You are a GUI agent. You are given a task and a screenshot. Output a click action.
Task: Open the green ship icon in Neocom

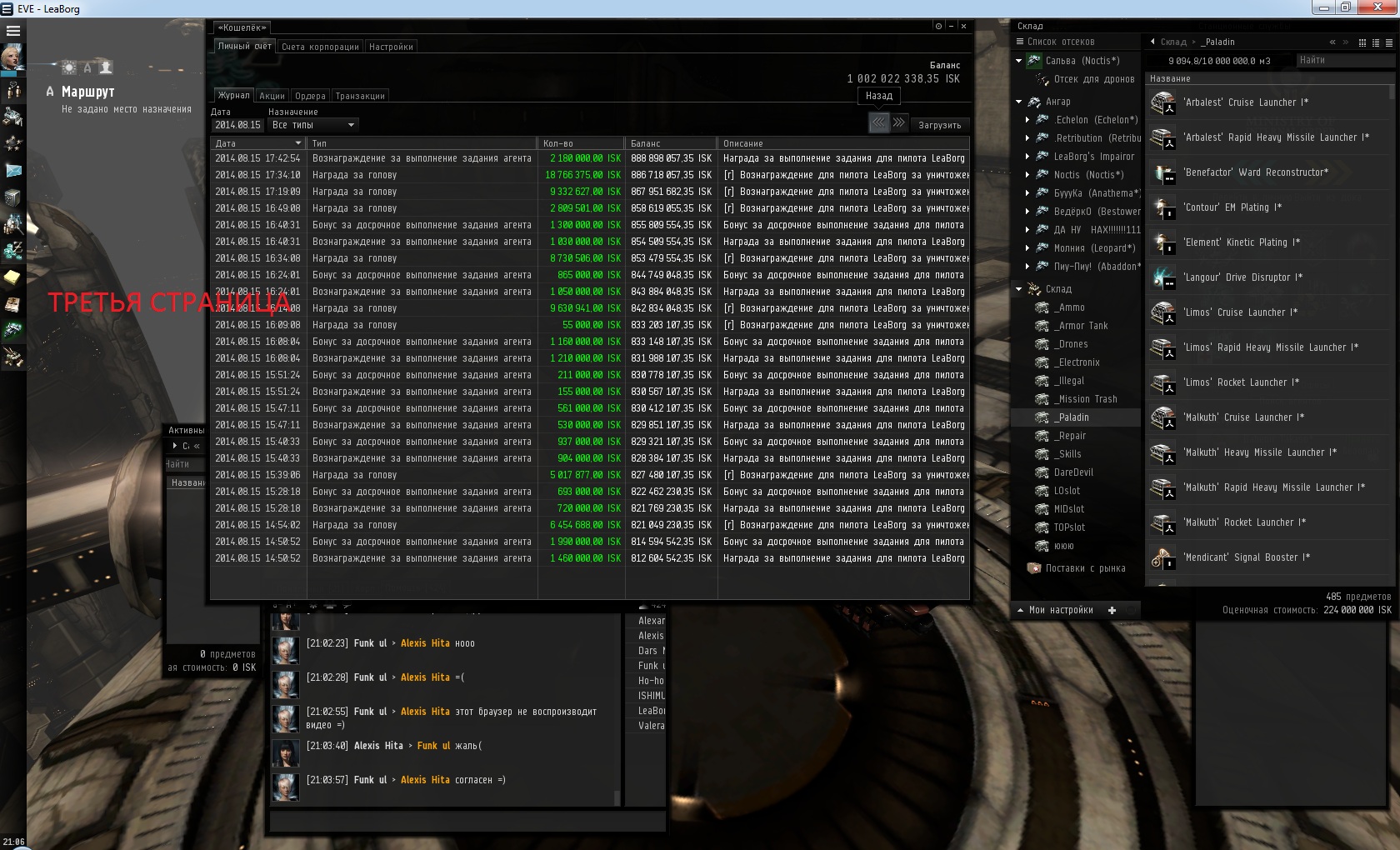[12, 331]
